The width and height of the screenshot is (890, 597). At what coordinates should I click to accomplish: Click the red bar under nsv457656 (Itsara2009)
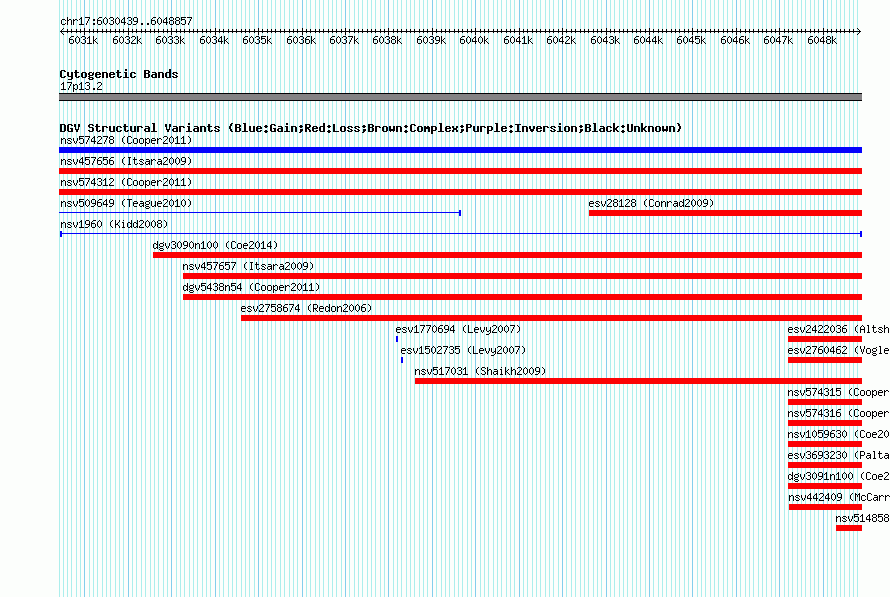pyautogui.click(x=460, y=171)
